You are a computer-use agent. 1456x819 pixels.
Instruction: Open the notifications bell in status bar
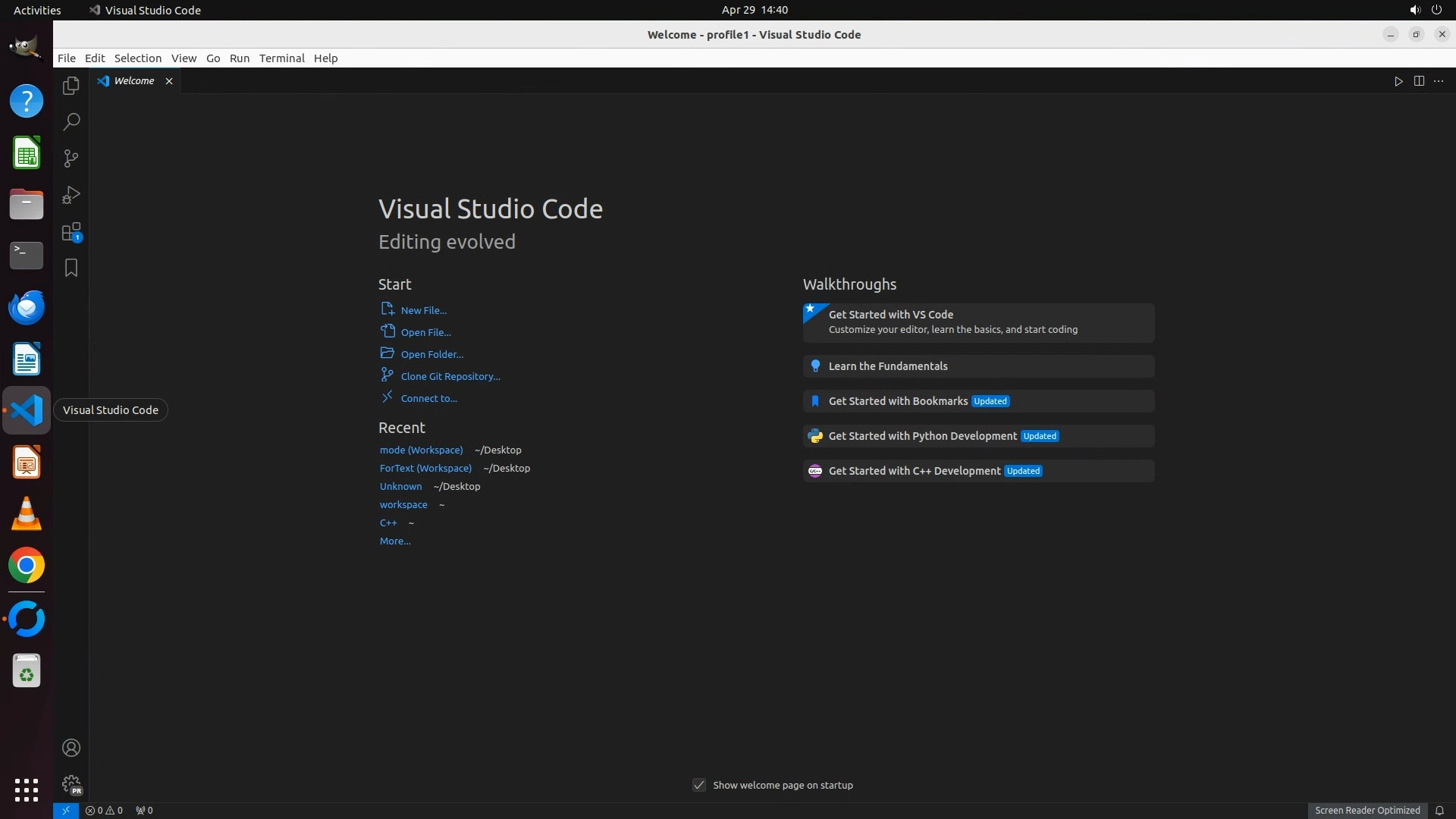tap(1439, 810)
